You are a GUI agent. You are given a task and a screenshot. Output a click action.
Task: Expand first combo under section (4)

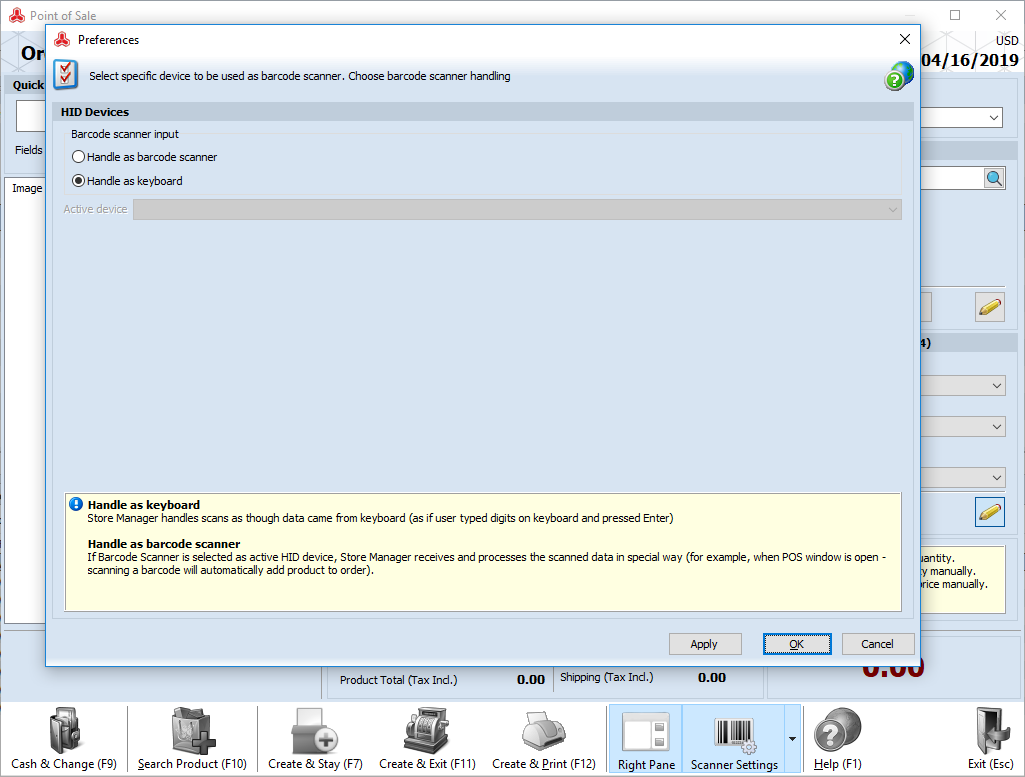[x=996, y=386]
